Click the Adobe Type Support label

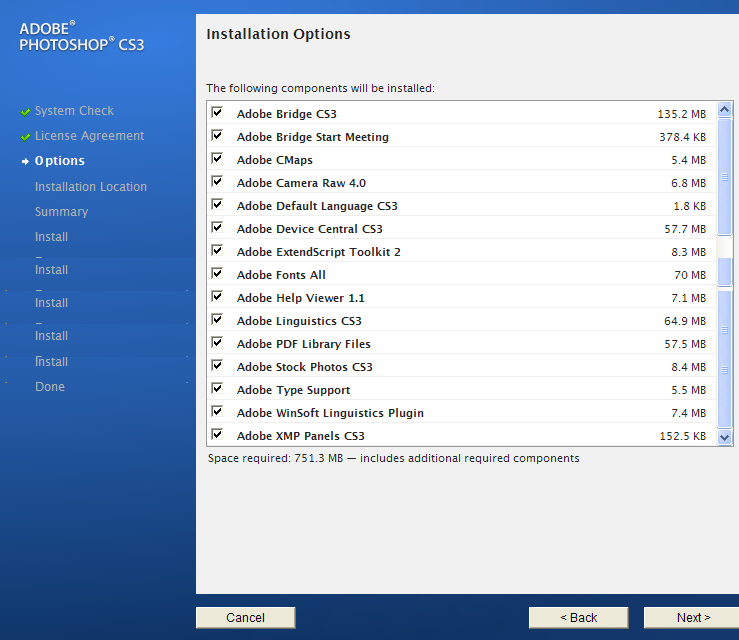tap(293, 390)
